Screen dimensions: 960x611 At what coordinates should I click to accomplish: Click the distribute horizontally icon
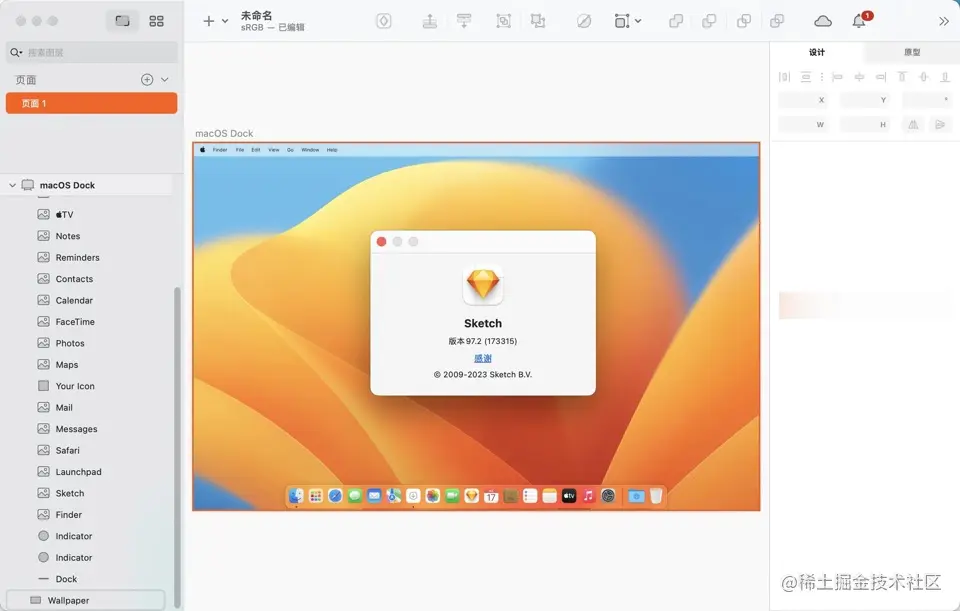coord(784,77)
